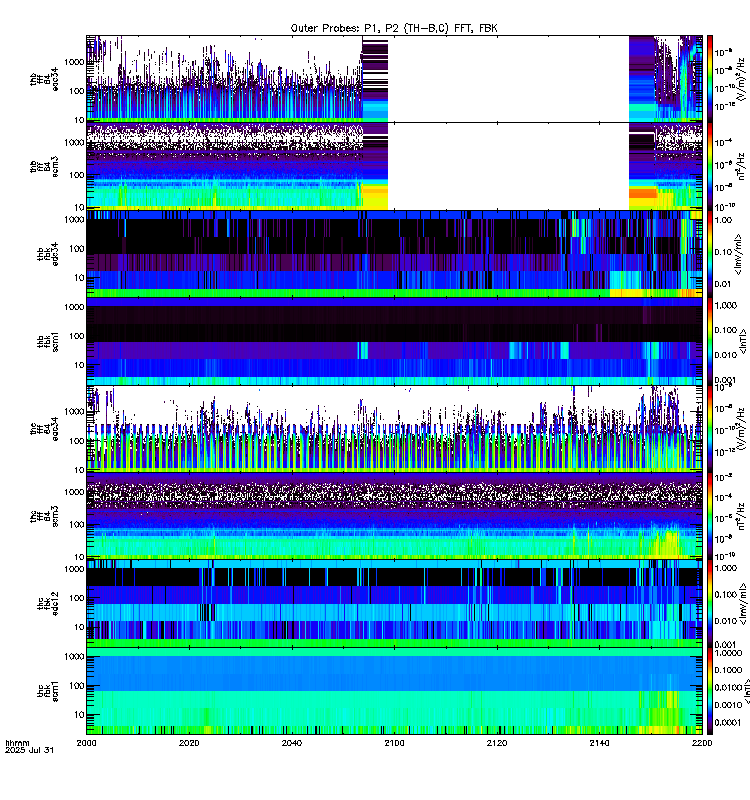Screen dimensions: 750x800
Task: Click the "2140" time axis label
Action: point(599,743)
